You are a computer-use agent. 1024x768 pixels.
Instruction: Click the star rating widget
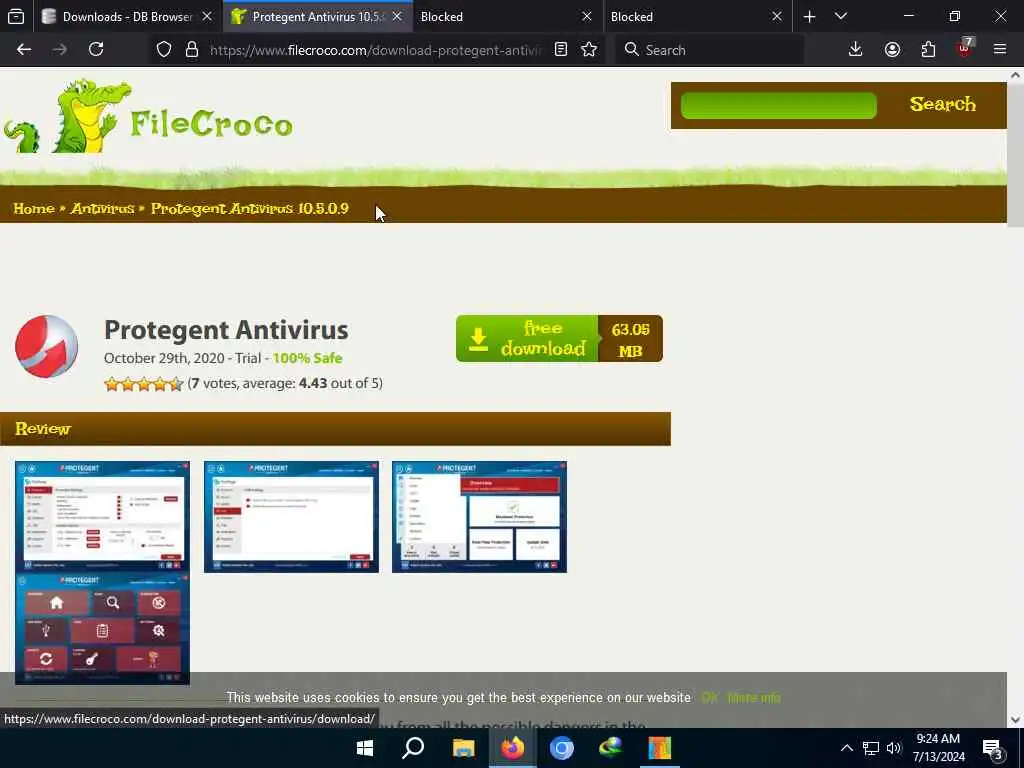(x=144, y=384)
